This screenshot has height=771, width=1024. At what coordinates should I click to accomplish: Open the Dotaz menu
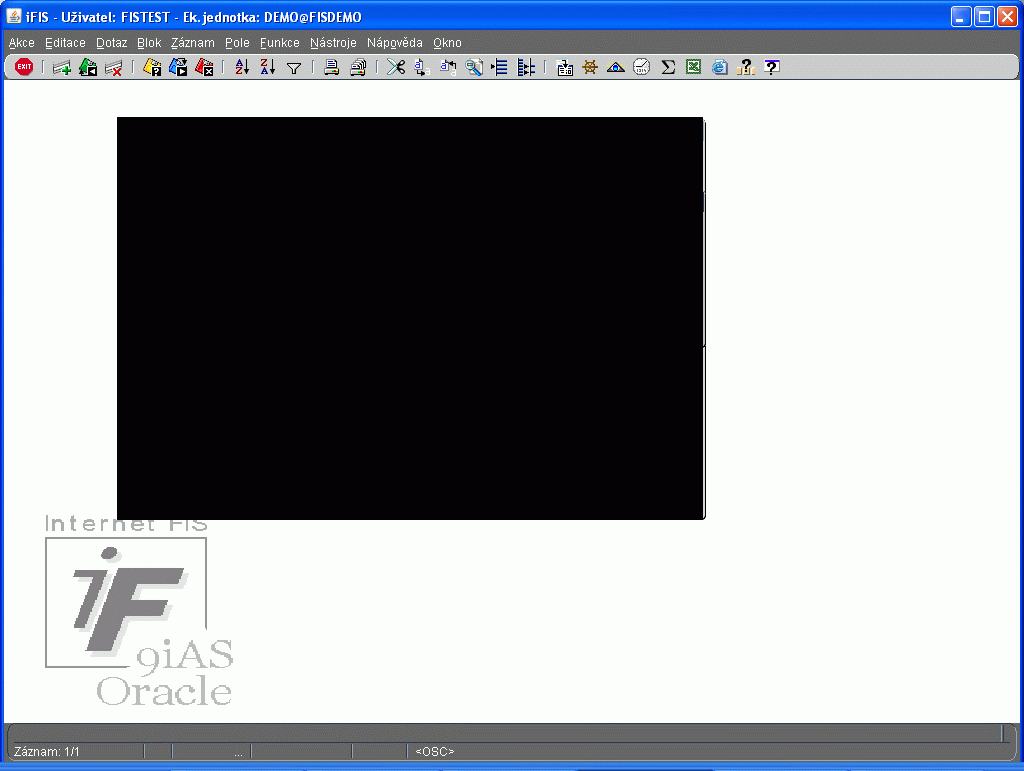[112, 43]
